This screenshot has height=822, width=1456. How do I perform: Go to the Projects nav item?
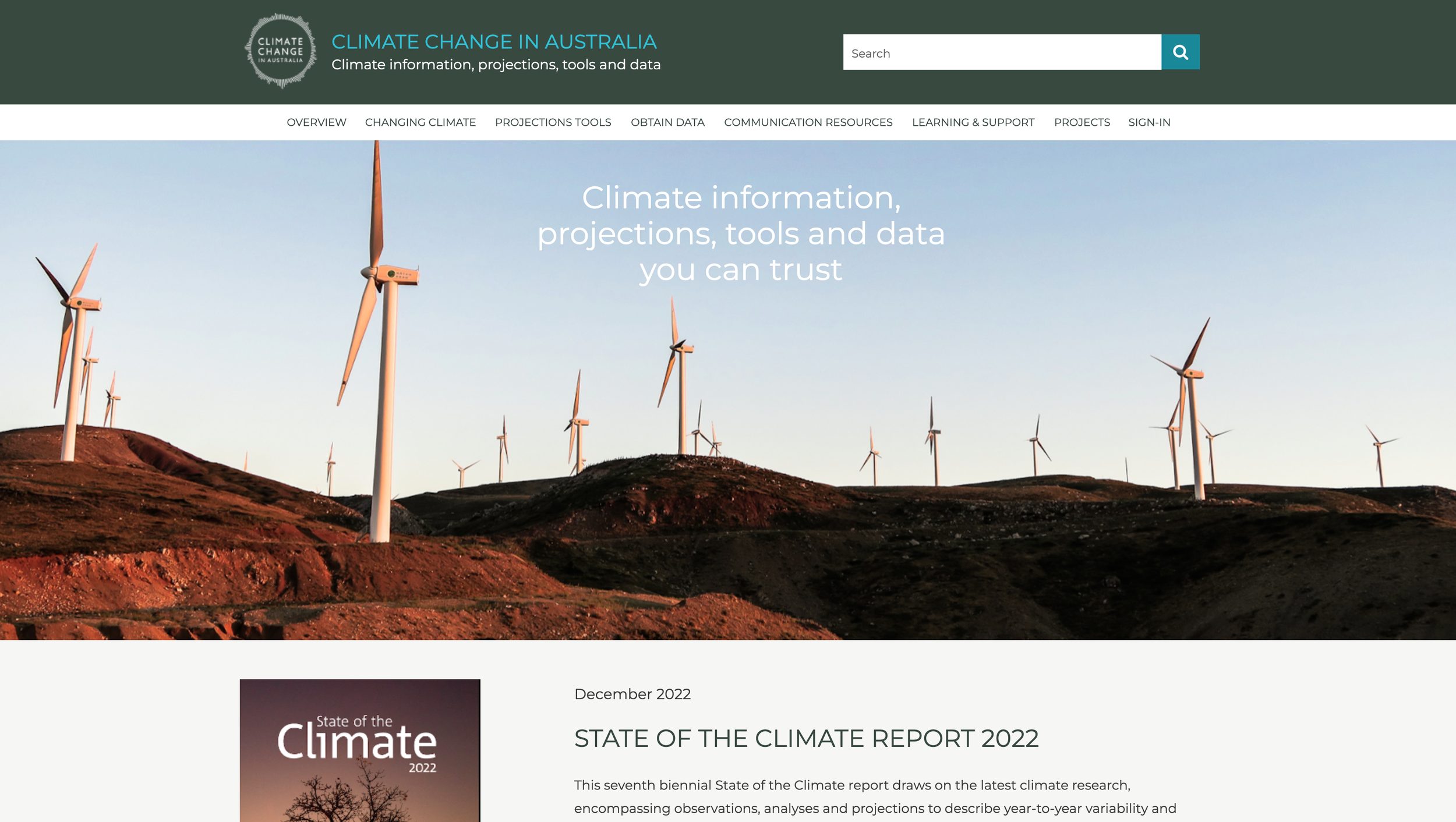tap(1082, 122)
